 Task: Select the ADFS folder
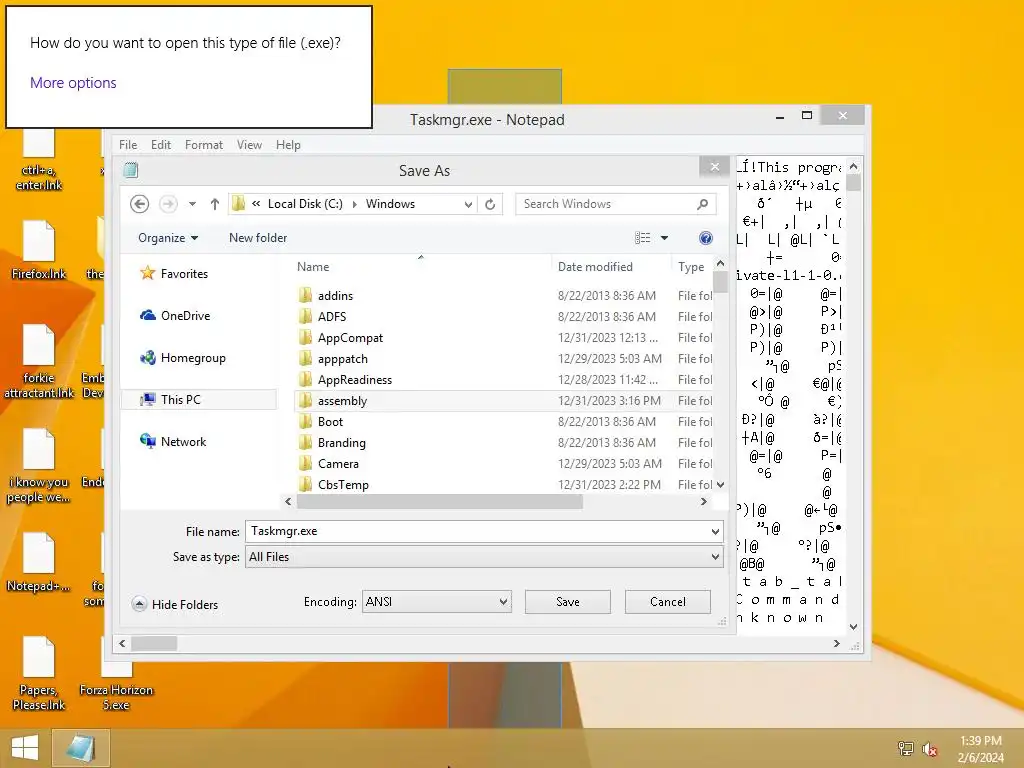503,317
